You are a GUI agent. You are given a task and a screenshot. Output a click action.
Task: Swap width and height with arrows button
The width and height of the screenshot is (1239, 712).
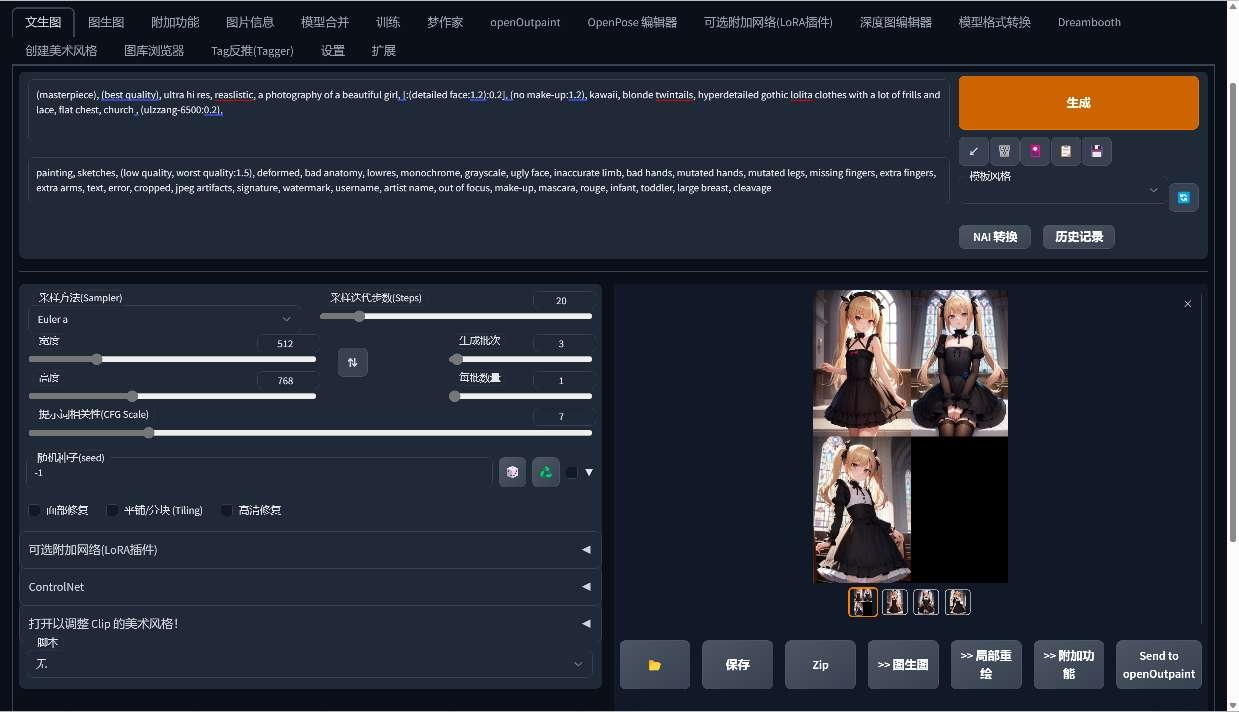[x=352, y=362]
